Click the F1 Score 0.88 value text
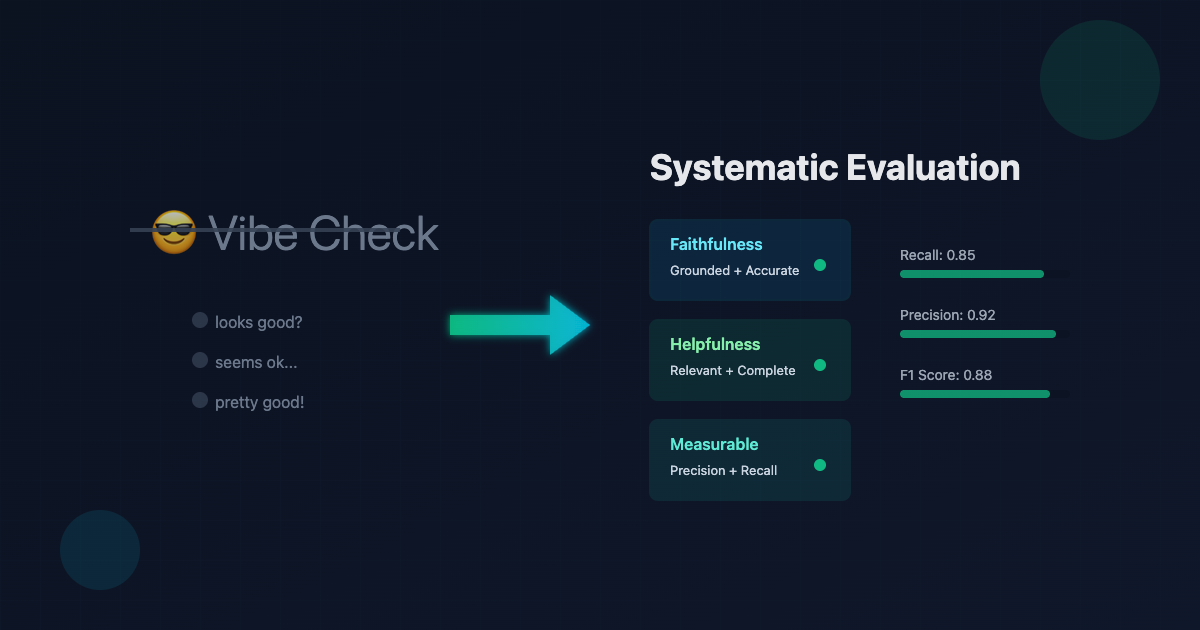 945,375
